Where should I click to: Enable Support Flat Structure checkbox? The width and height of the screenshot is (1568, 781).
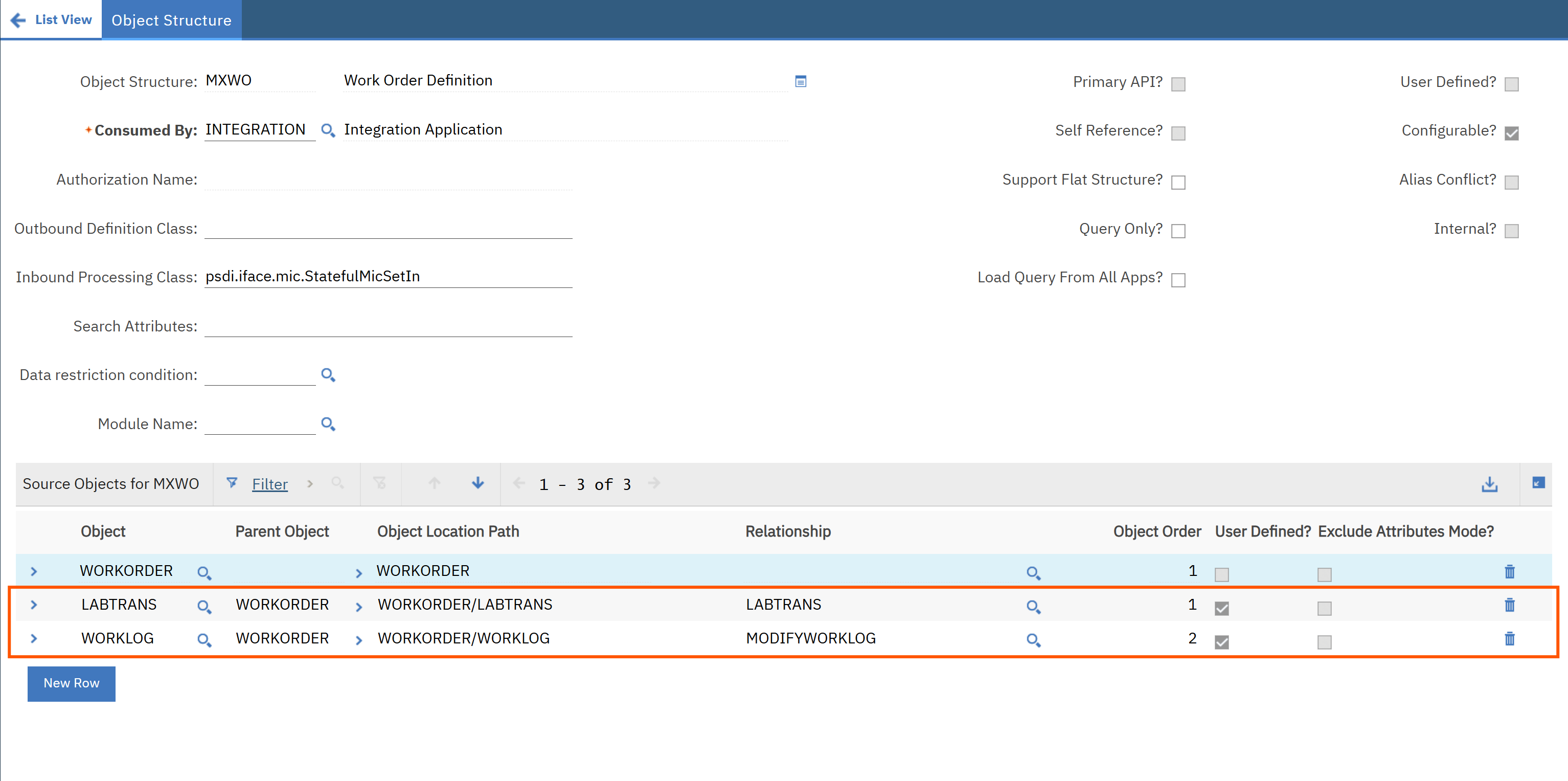[1178, 182]
